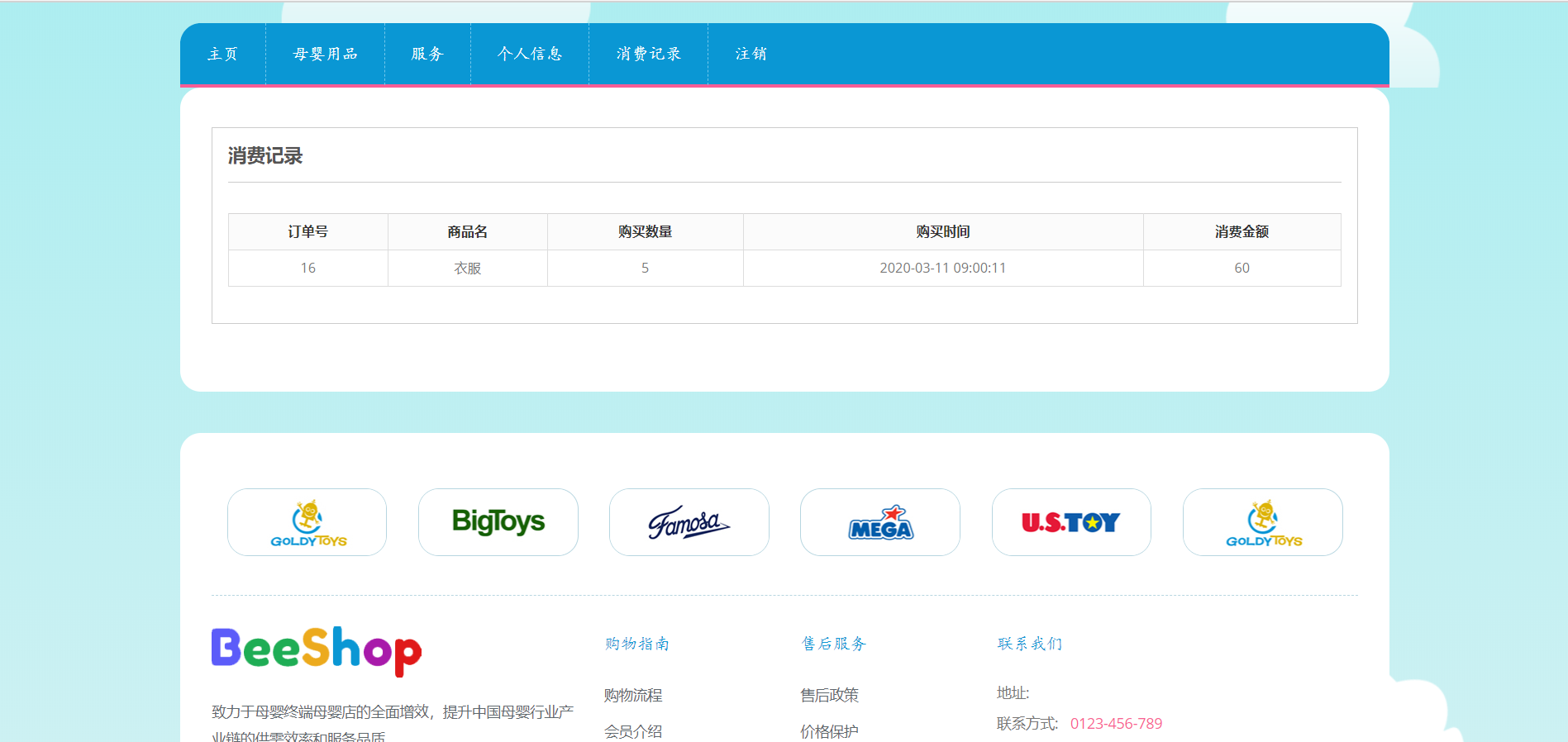
Task: Click the 订单号 column header
Action: point(308,232)
